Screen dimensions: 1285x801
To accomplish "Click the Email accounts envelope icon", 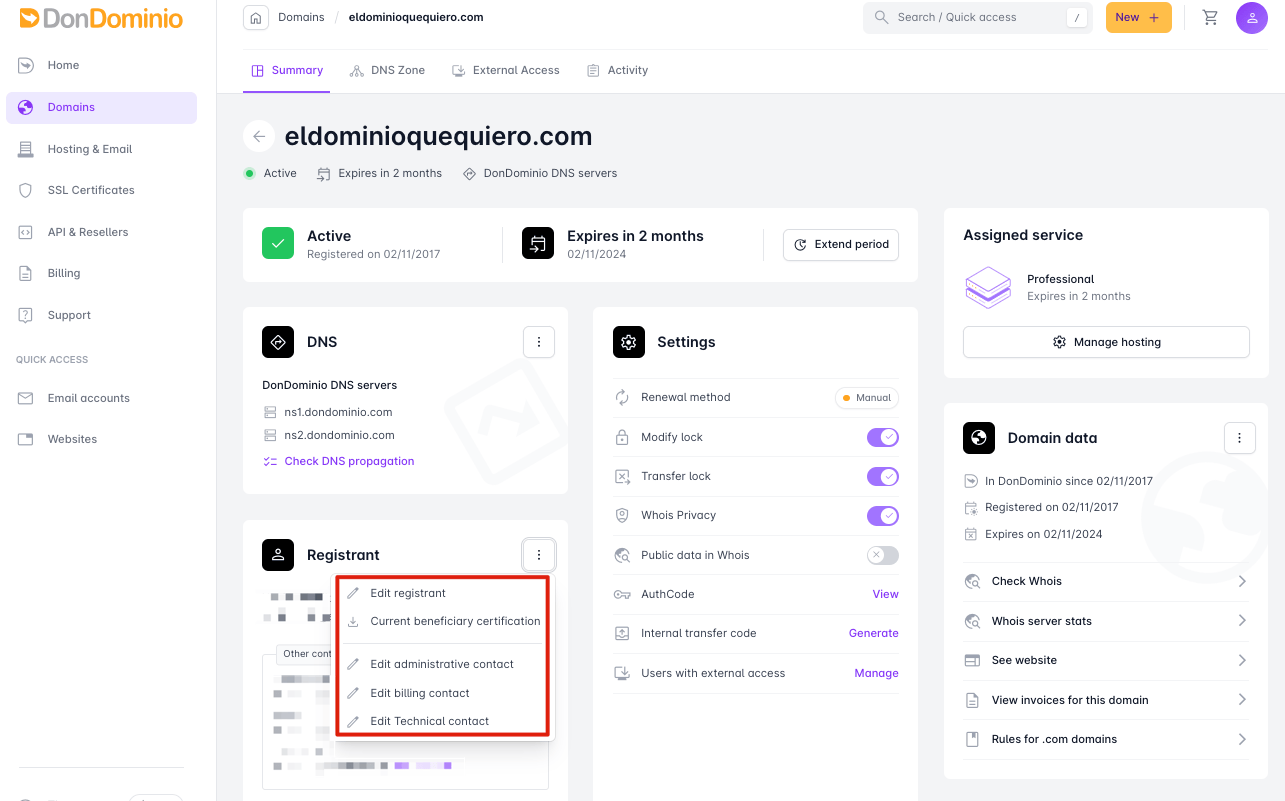I will point(26,398).
